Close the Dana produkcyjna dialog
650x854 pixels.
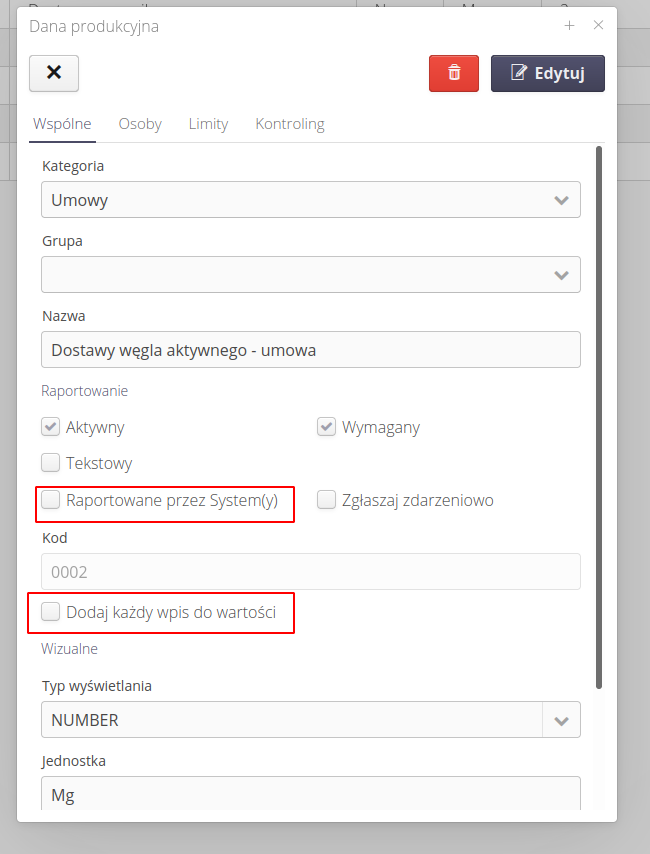(598, 26)
